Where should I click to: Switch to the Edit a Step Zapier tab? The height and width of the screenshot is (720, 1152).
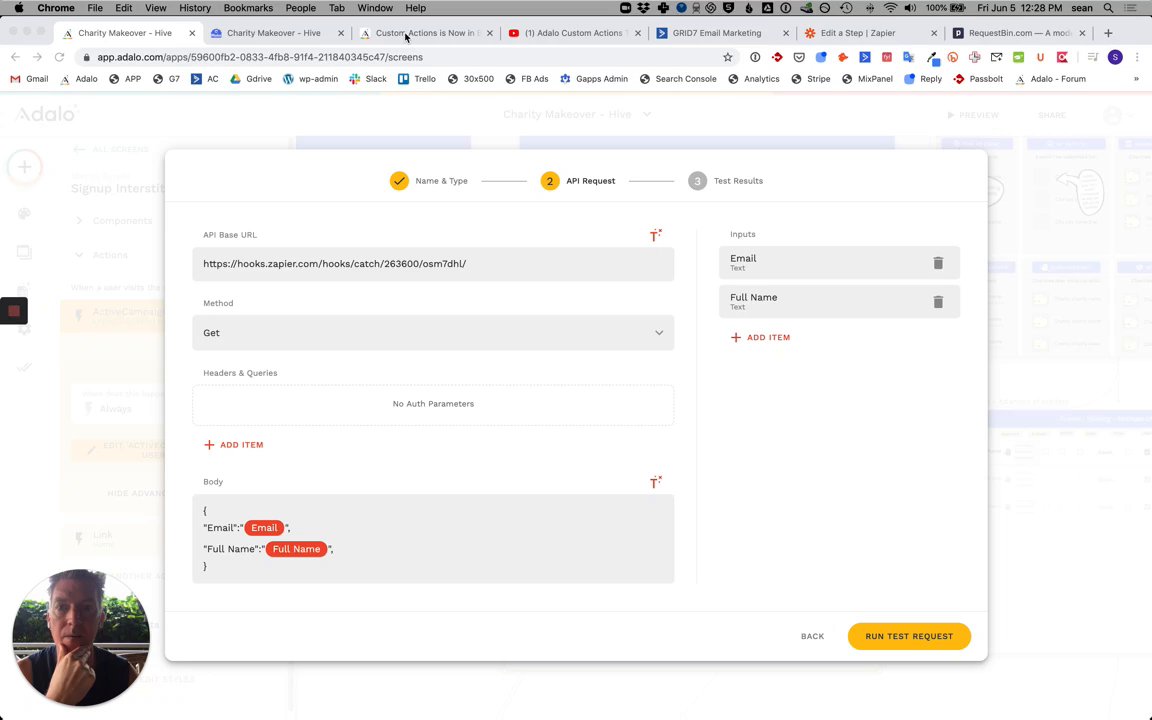point(871,33)
